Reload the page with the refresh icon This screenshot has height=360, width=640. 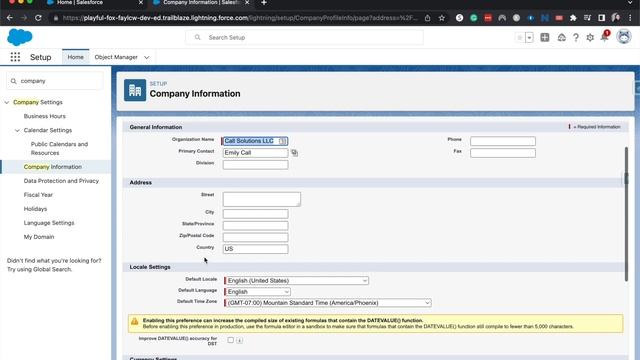[x=38, y=18]
